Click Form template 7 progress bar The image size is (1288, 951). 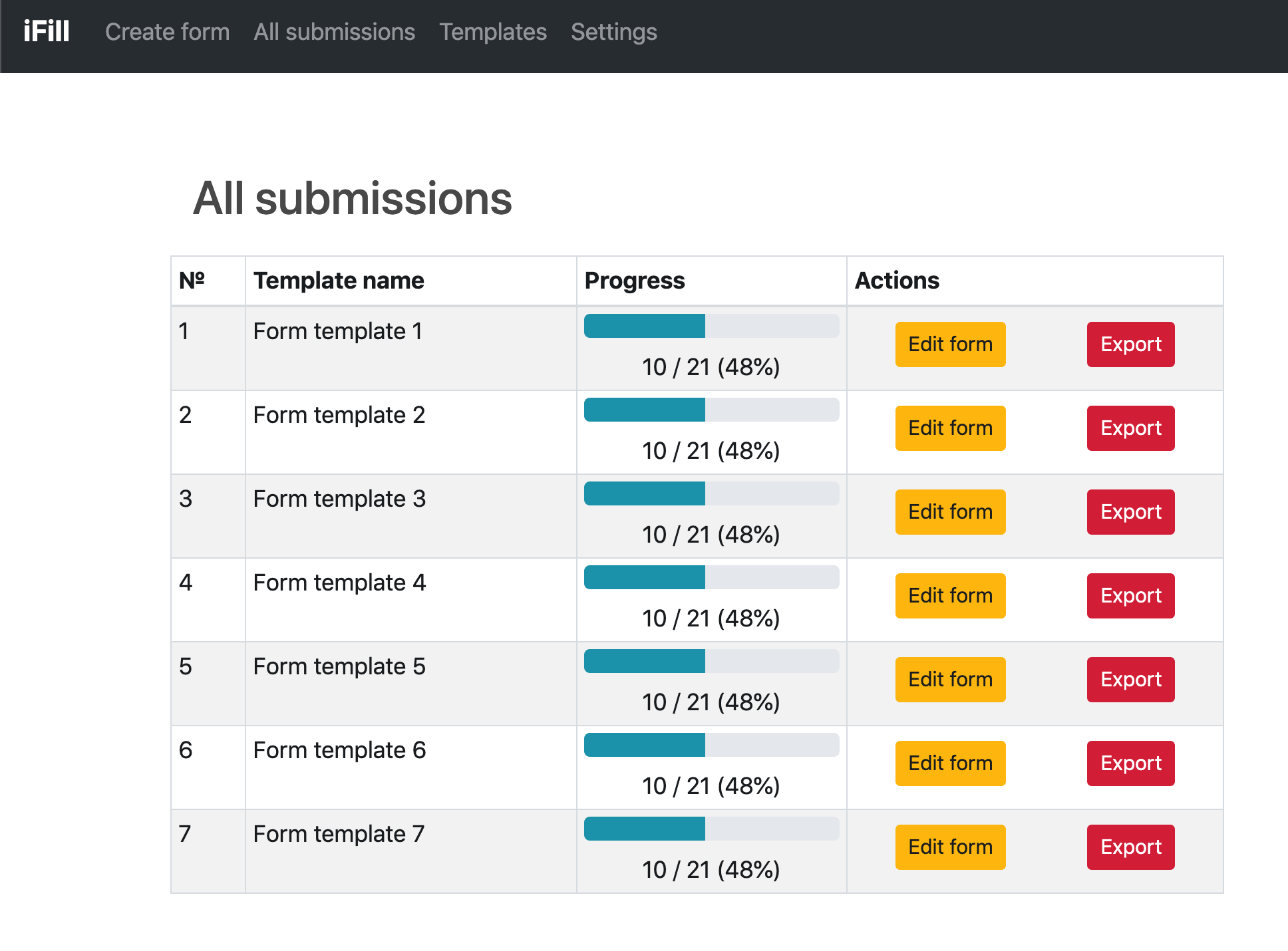point(711,829)
